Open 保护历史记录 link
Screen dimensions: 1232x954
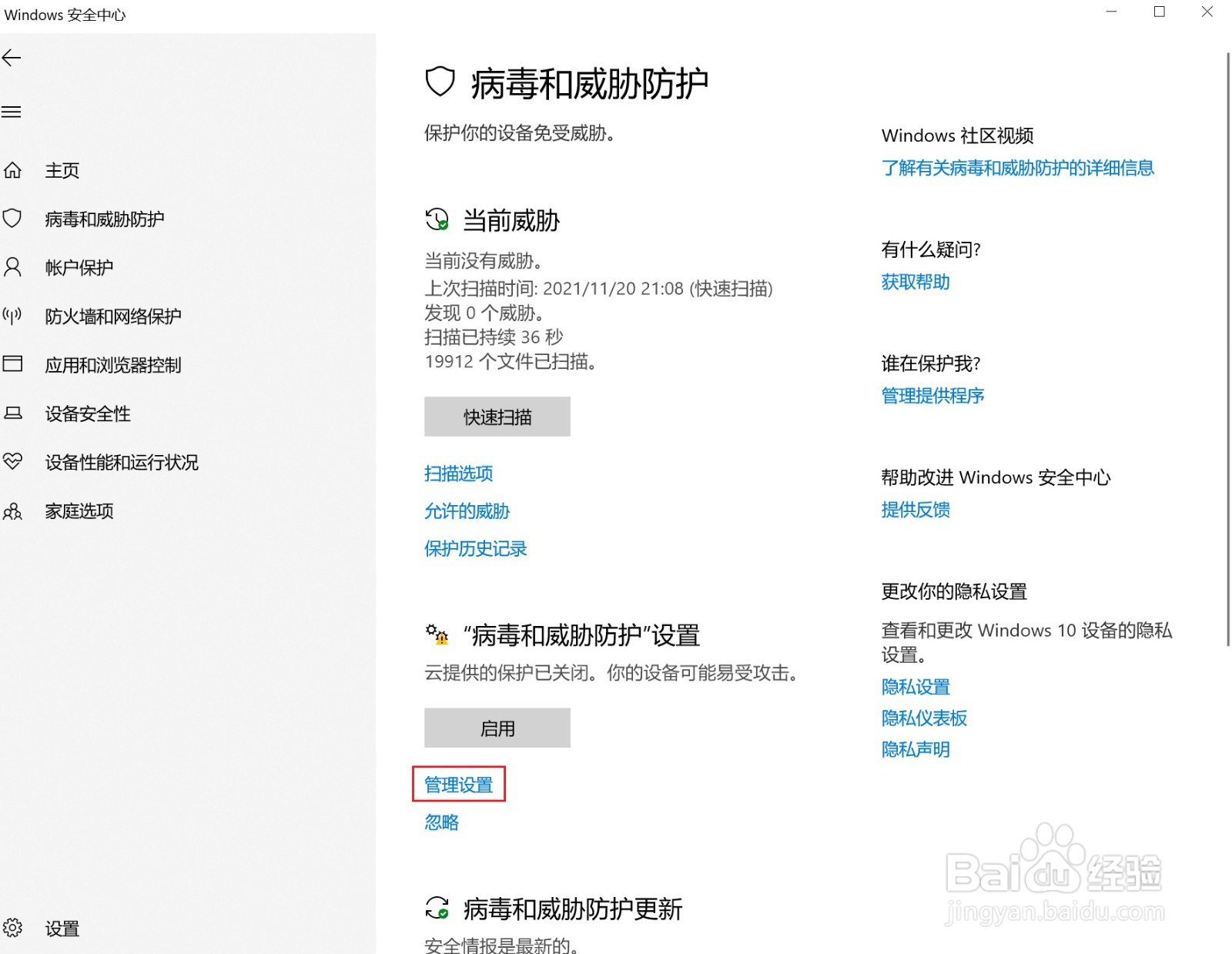tap(476, 548)
